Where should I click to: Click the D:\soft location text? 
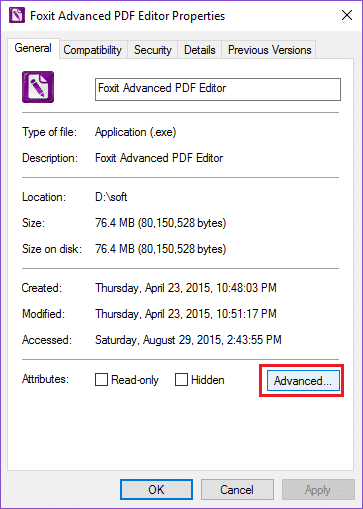coord(111,197)
